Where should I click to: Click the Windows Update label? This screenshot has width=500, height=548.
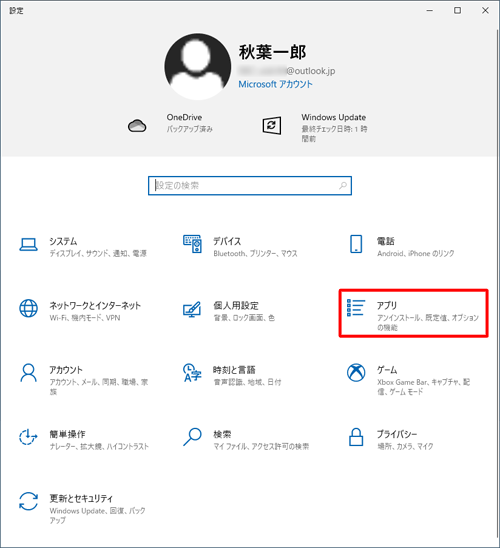pos(334,117)
